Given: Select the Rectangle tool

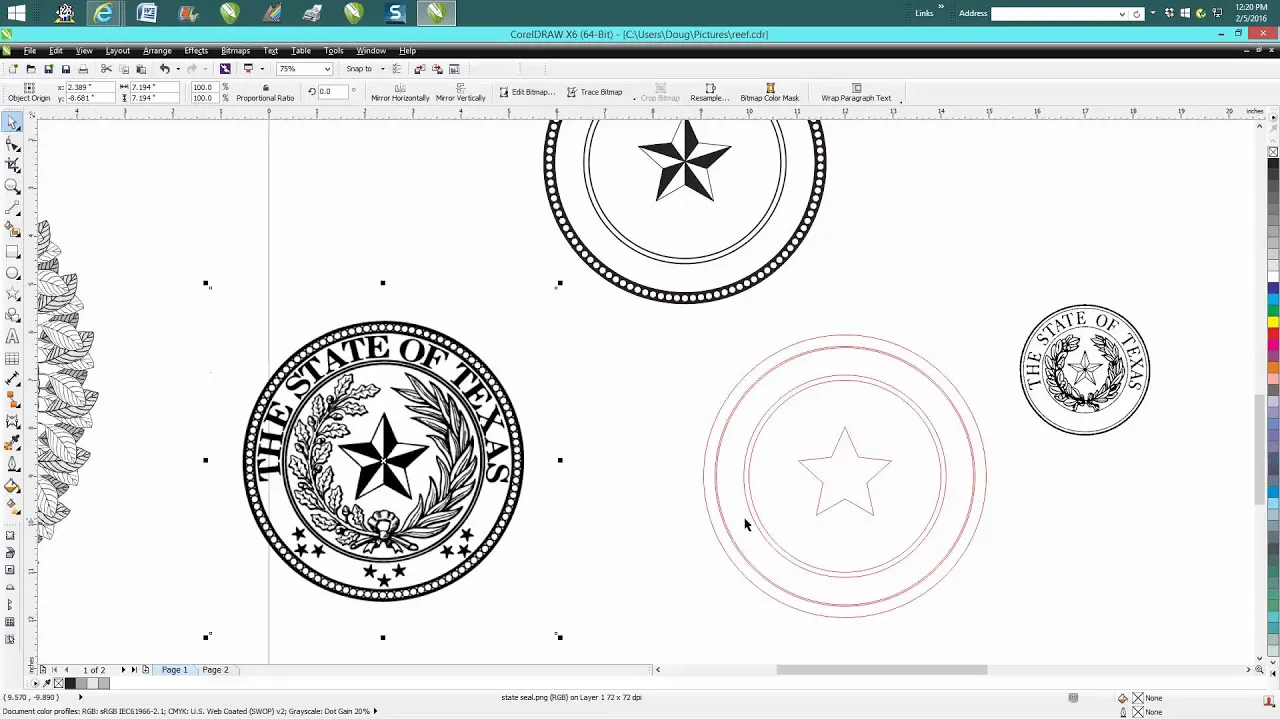Looking at the screenshot, I should (x=12, y=252).
